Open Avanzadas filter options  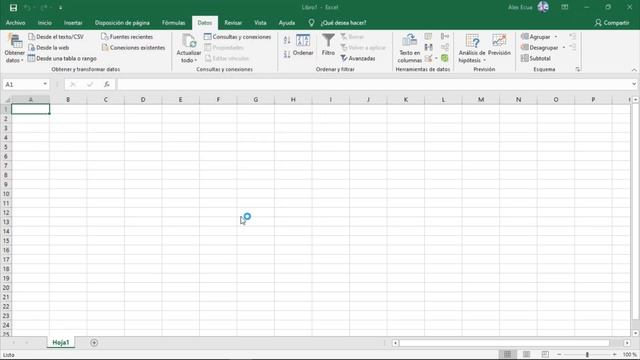tap(358, 58)
